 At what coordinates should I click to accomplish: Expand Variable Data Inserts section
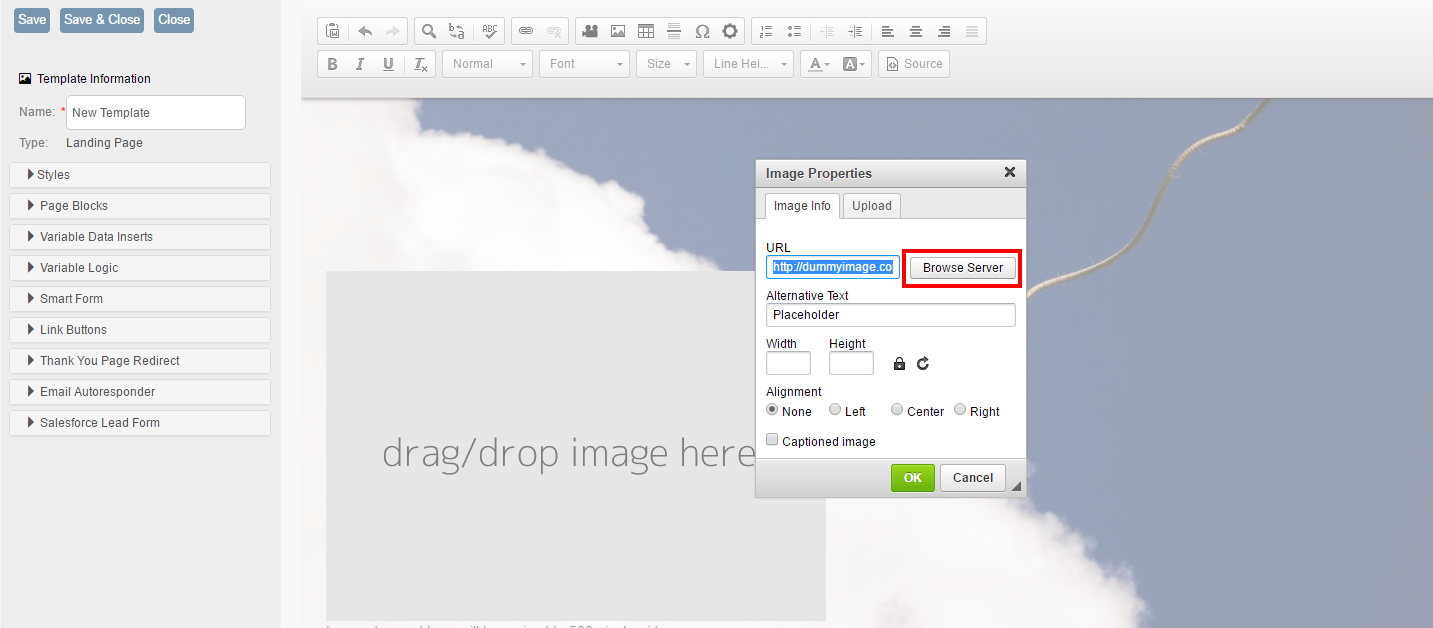point(140,237)
